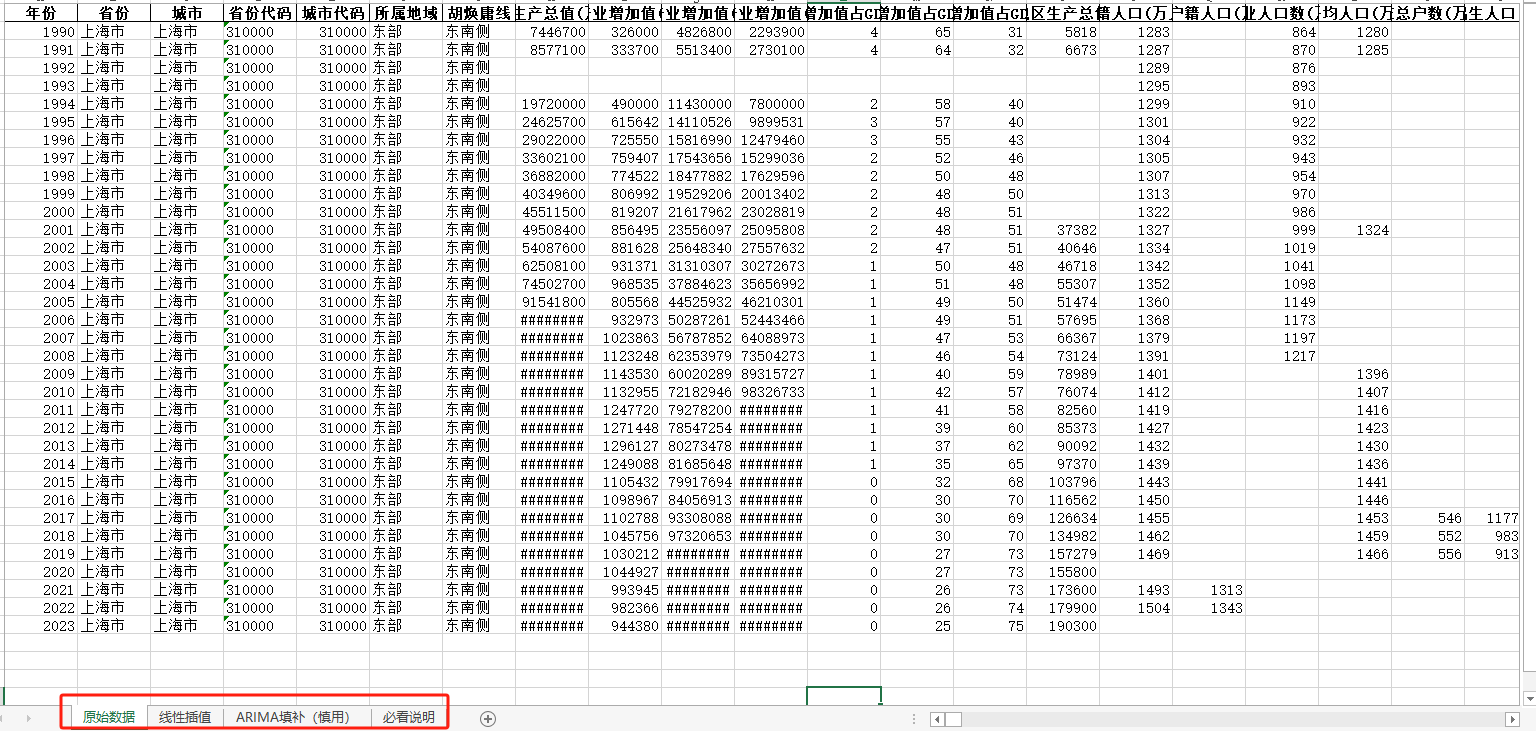The image size is (1536, 731).
Task: Click the cell containing 8577100
Action: click(x=552, y=50)
